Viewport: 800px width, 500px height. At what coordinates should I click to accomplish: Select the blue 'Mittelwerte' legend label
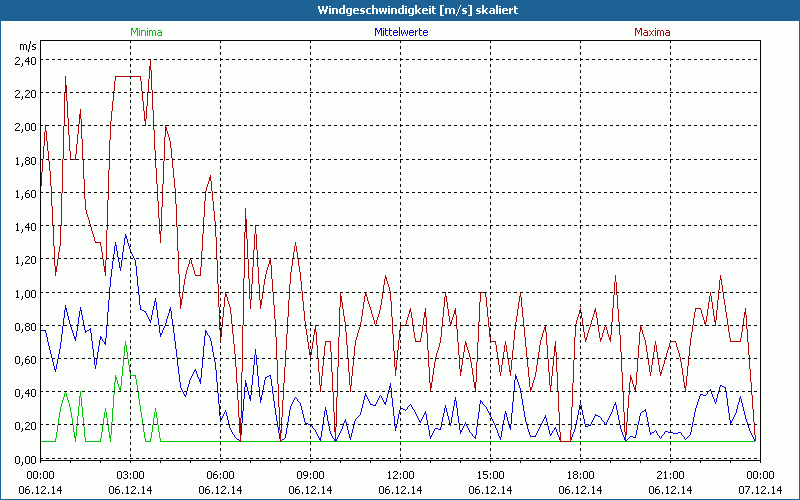pyautogui.click(x=400, y=32)
